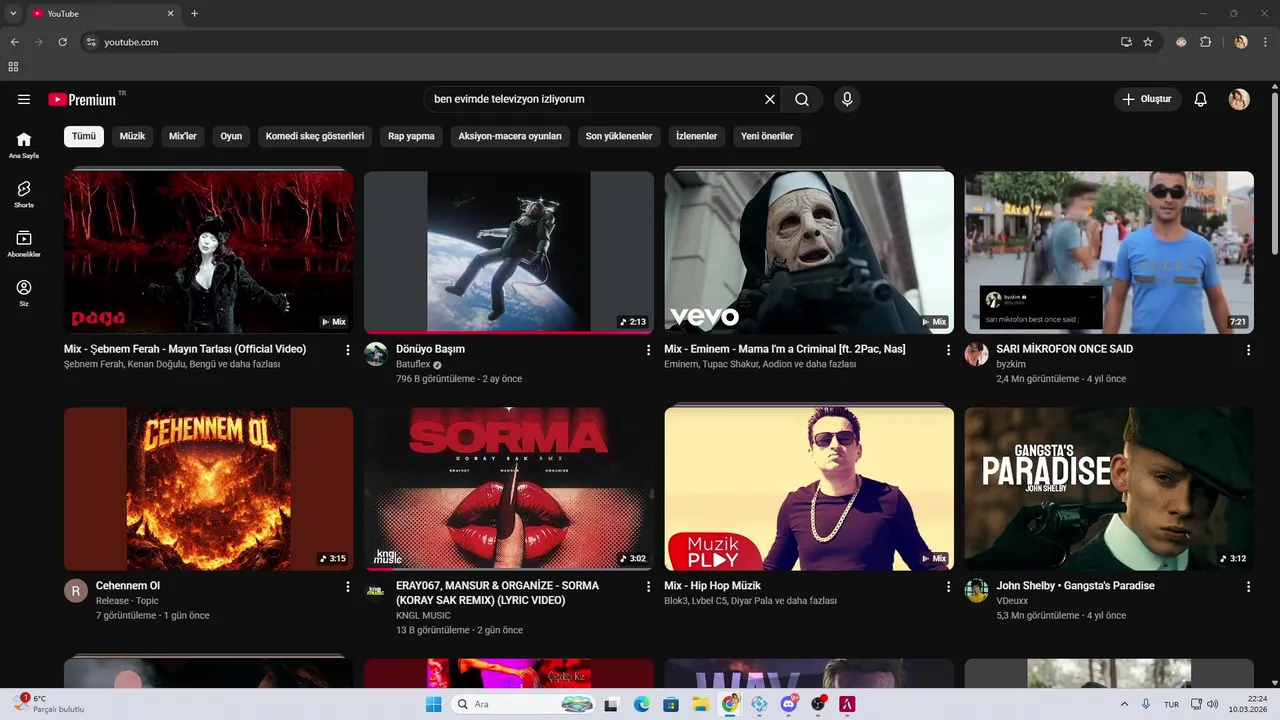1280x720 pixels.
Task: Select Aksiyon-macera oyunları chip
Action: [510, 136]
